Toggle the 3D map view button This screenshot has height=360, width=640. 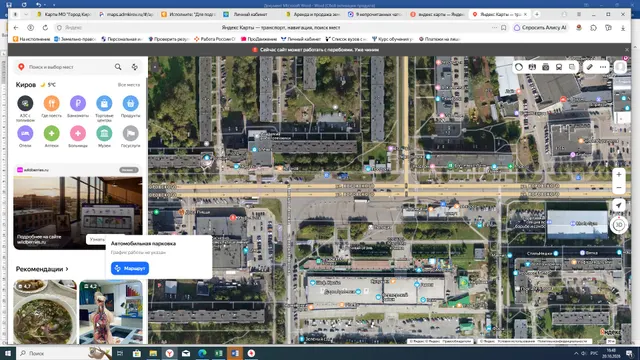(x=619, y=225)
